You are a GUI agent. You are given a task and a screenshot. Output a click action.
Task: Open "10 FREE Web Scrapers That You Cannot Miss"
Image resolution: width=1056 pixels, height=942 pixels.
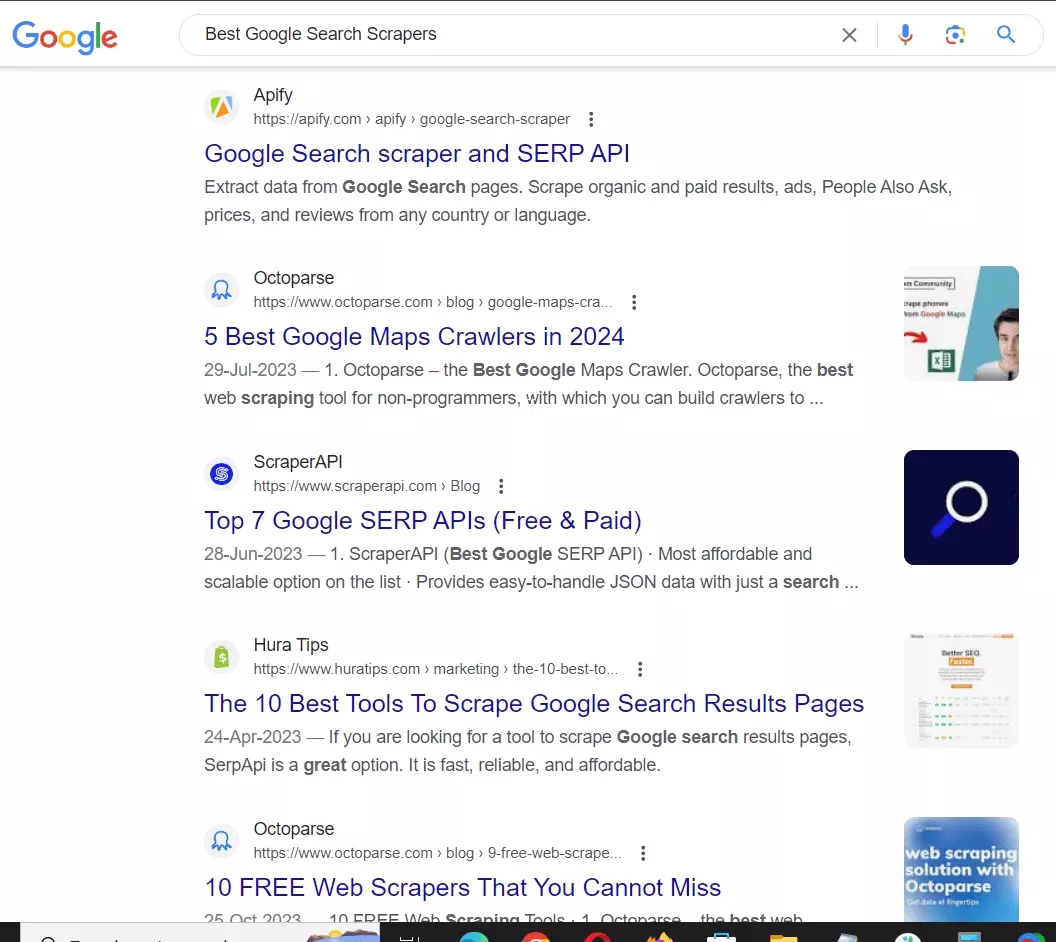click(x=462, y=887)
